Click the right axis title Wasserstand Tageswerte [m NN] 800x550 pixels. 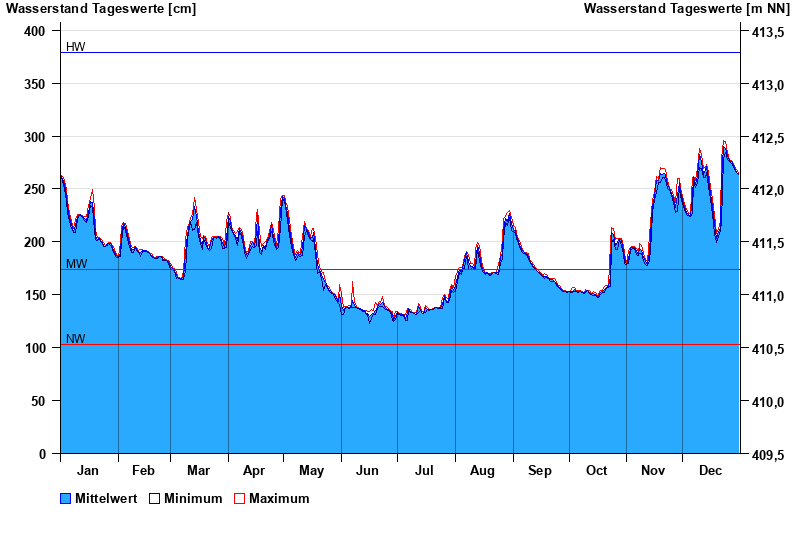[x=688, y=9]
